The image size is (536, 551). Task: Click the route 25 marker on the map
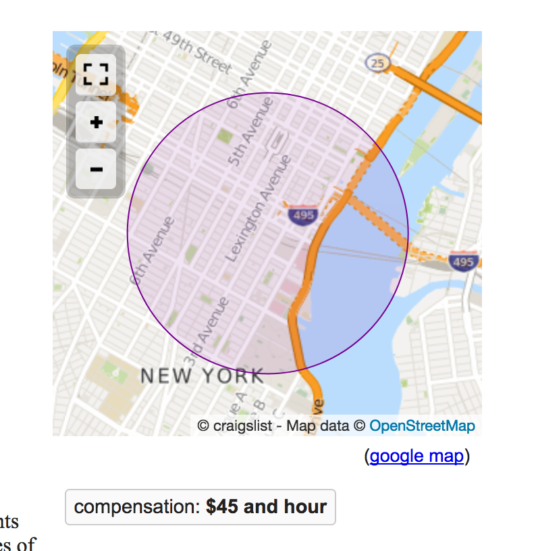(377, 63)
